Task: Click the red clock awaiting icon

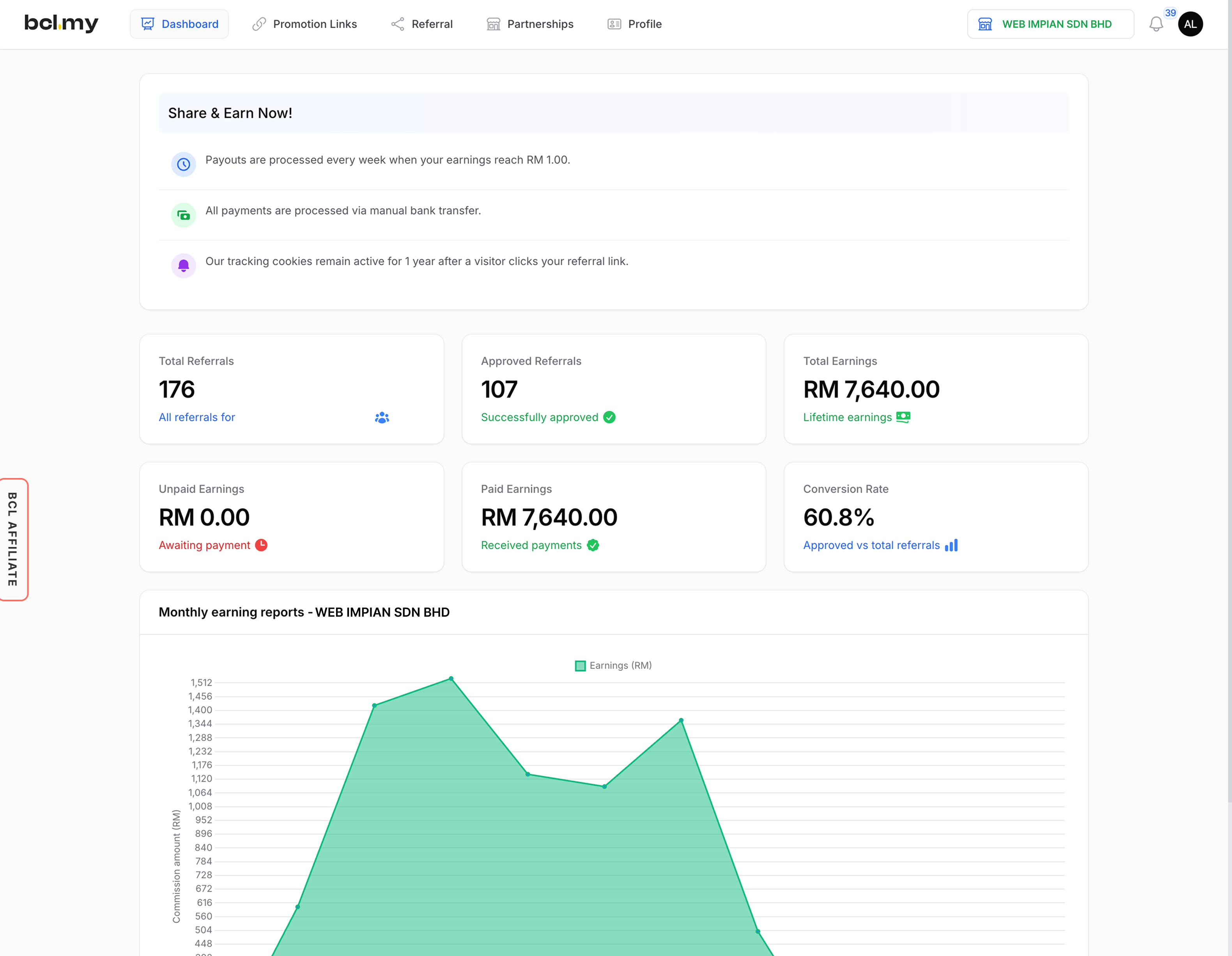Action: click(261, 545)
